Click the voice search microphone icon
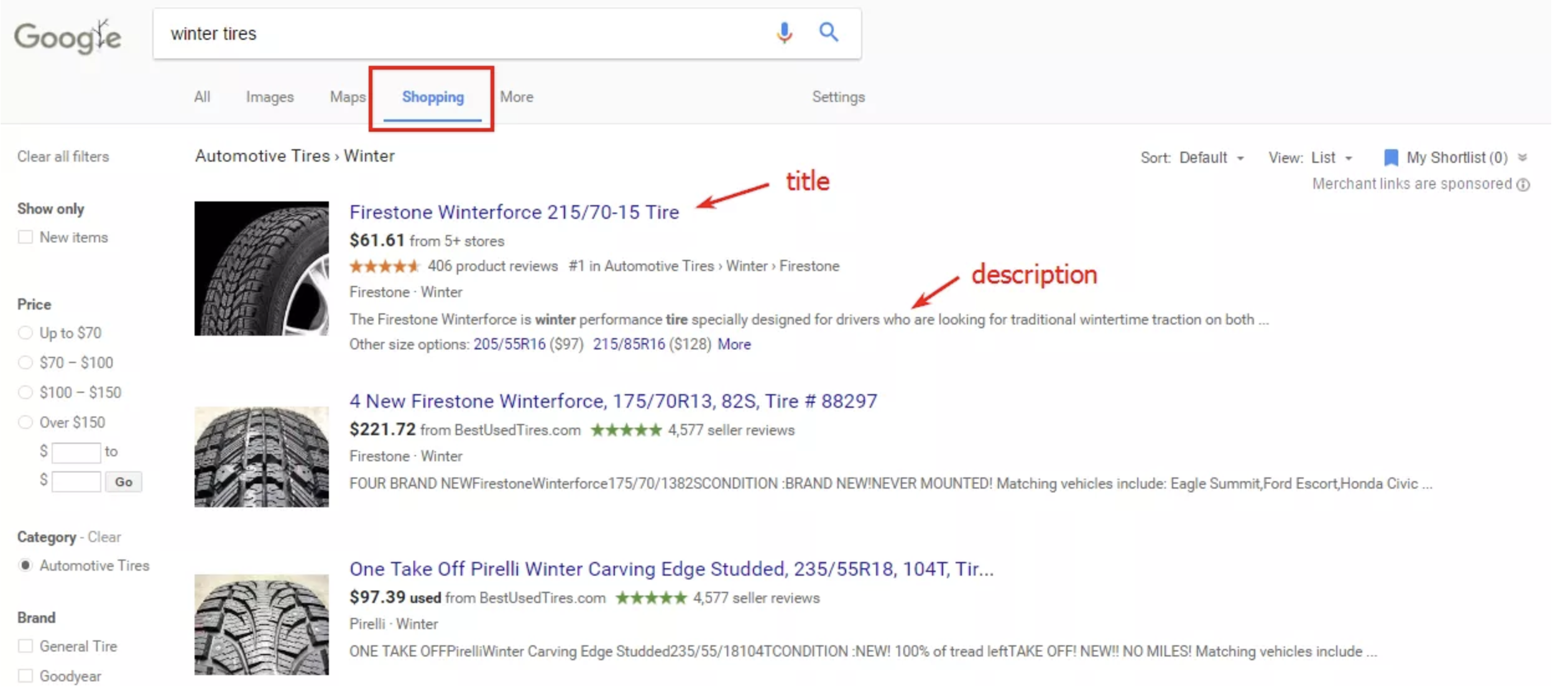 (x=784, y=32)
